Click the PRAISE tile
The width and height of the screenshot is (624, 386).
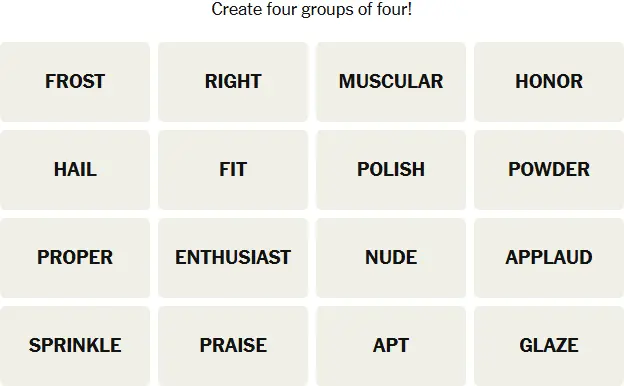(x=233, y=346)
